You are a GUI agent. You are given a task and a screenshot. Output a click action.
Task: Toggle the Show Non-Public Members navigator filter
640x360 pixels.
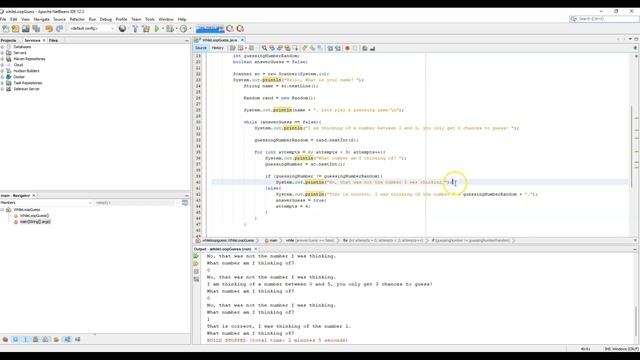coord(36,339)
